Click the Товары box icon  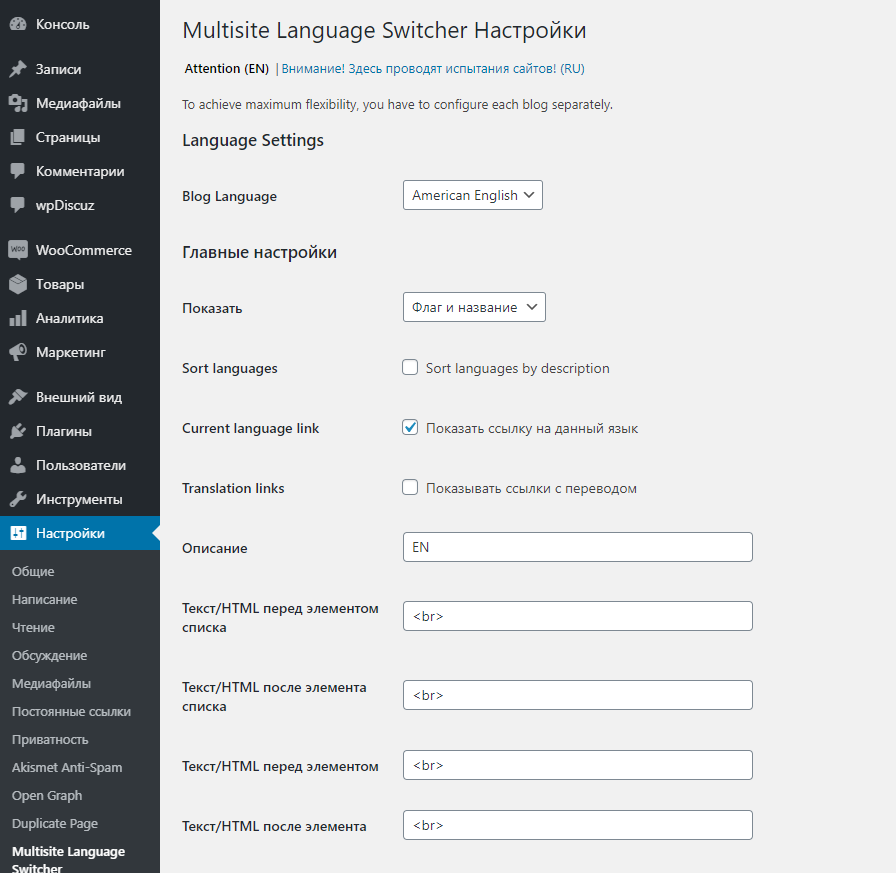pos(18,284)
